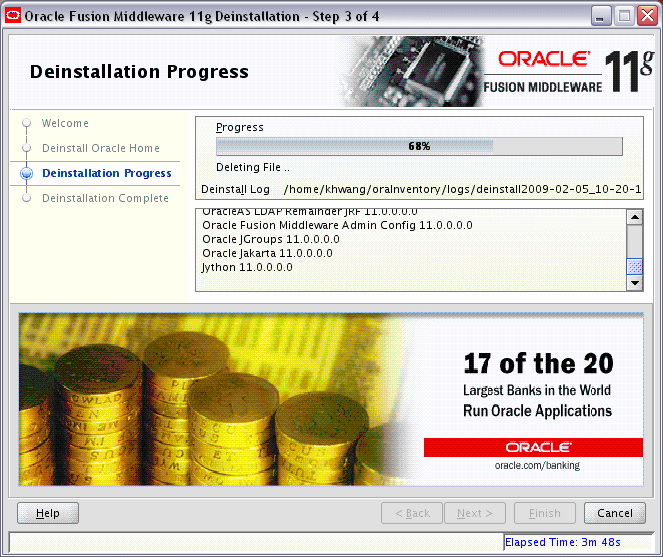Image resolution: width=663 pixels, height=557 pixels.
Task: Click the Help button
Action: click(x=48, y=513)
